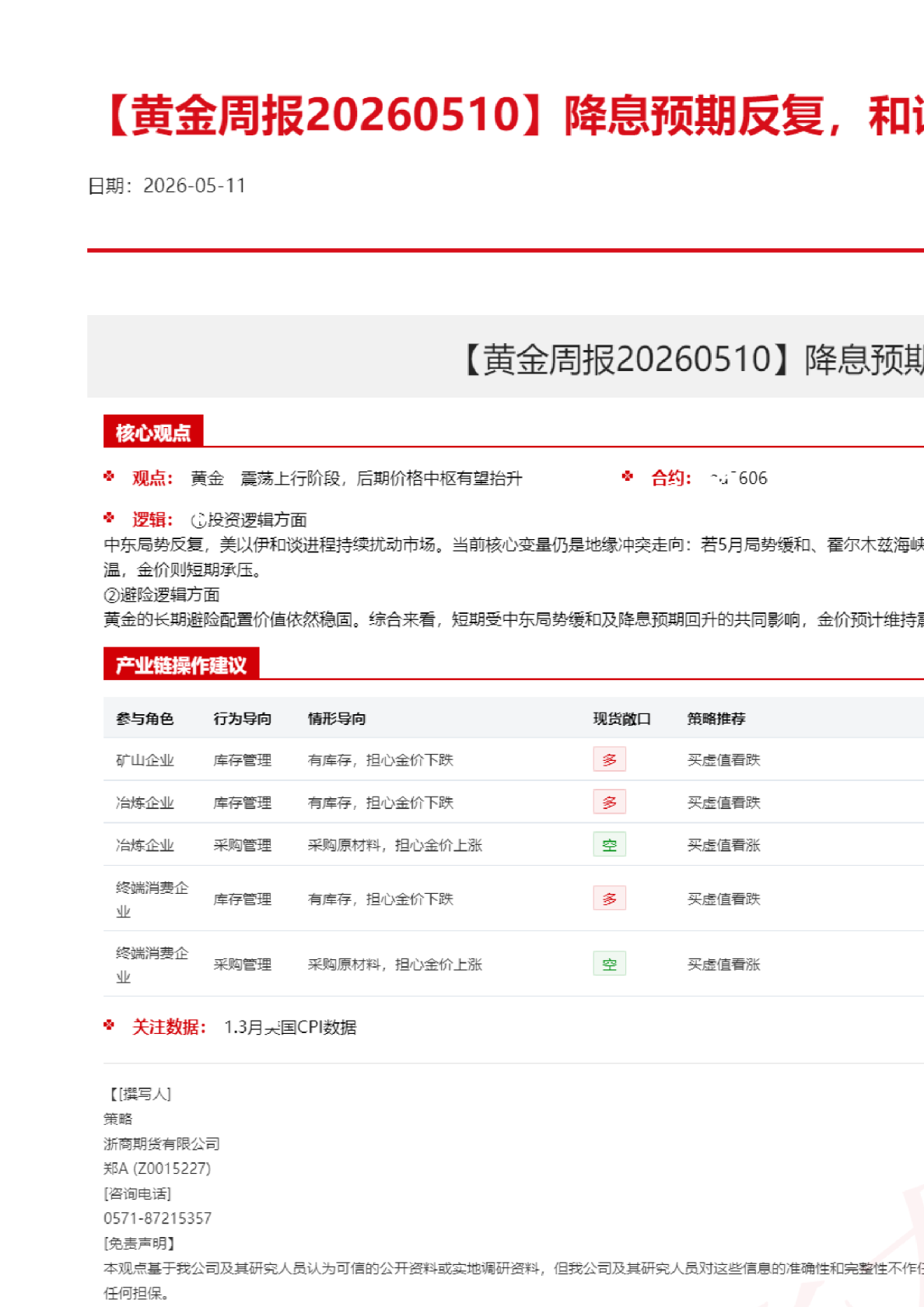Click the red 逻辑 label
The width and height of the screenshot is (924, 1307).
pyautogui.click(x=152, y=520)
